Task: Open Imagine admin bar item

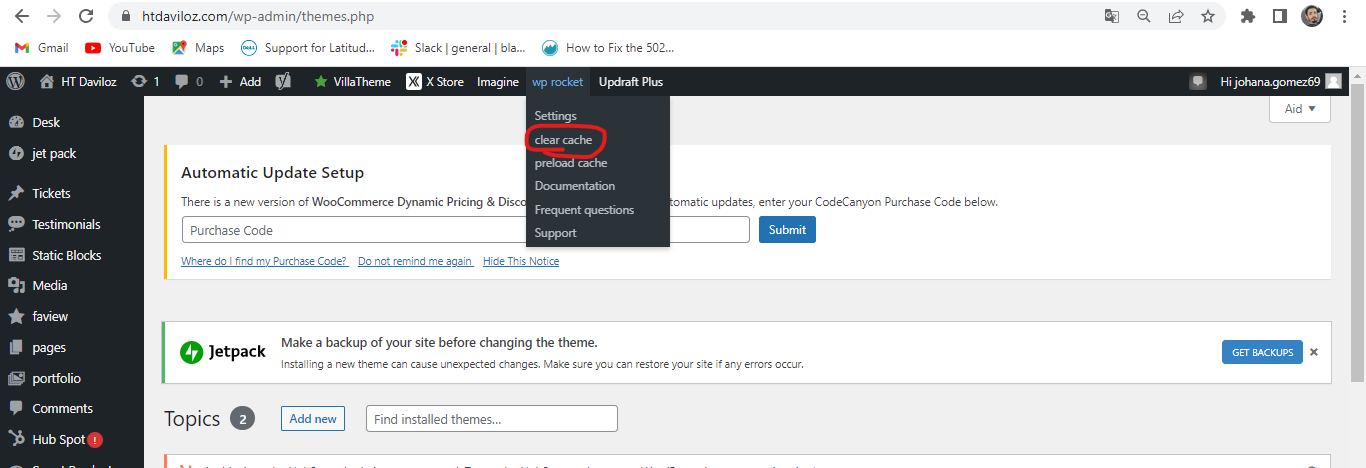Action: click(x=497, y=82)
